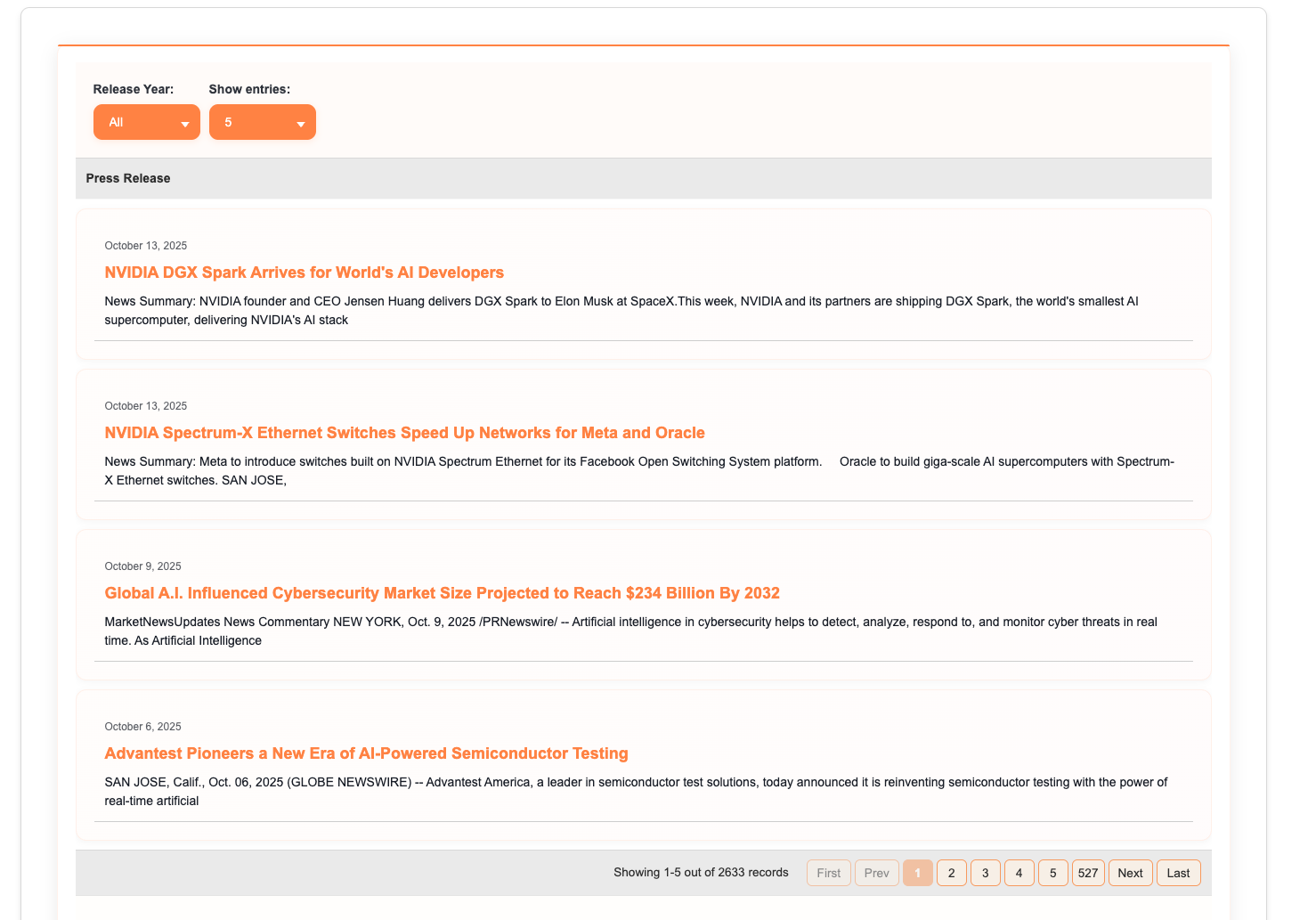Click the chevron arrow on the Show entries selector
This screenshot has width=1316, height=920.
(x=302, y=122)
